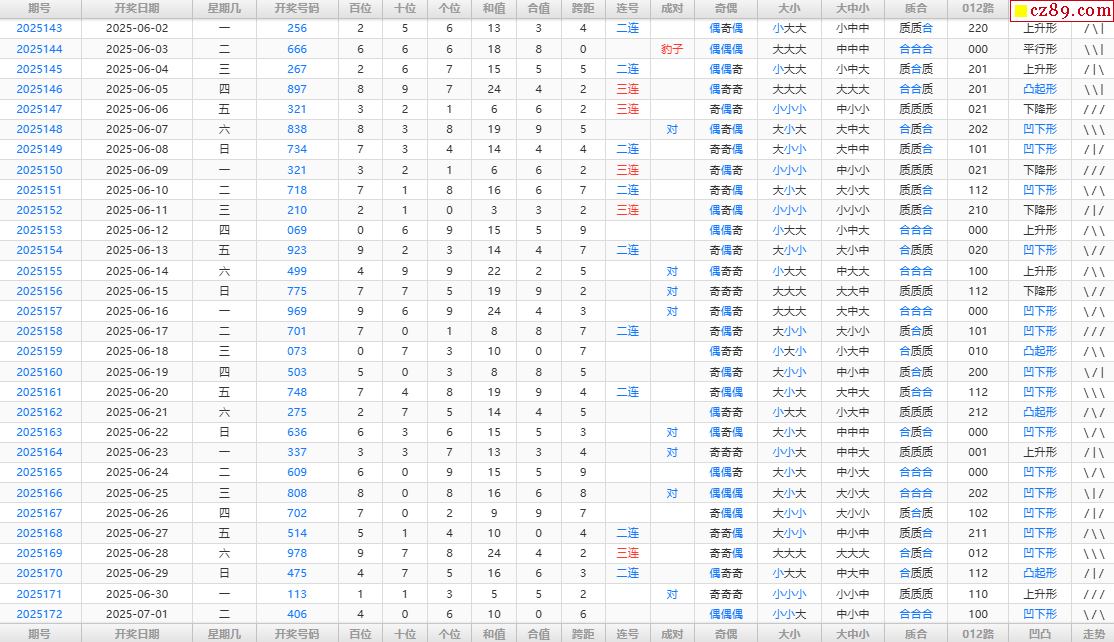Click 上升形 in row 2025171

(1040, 594)
